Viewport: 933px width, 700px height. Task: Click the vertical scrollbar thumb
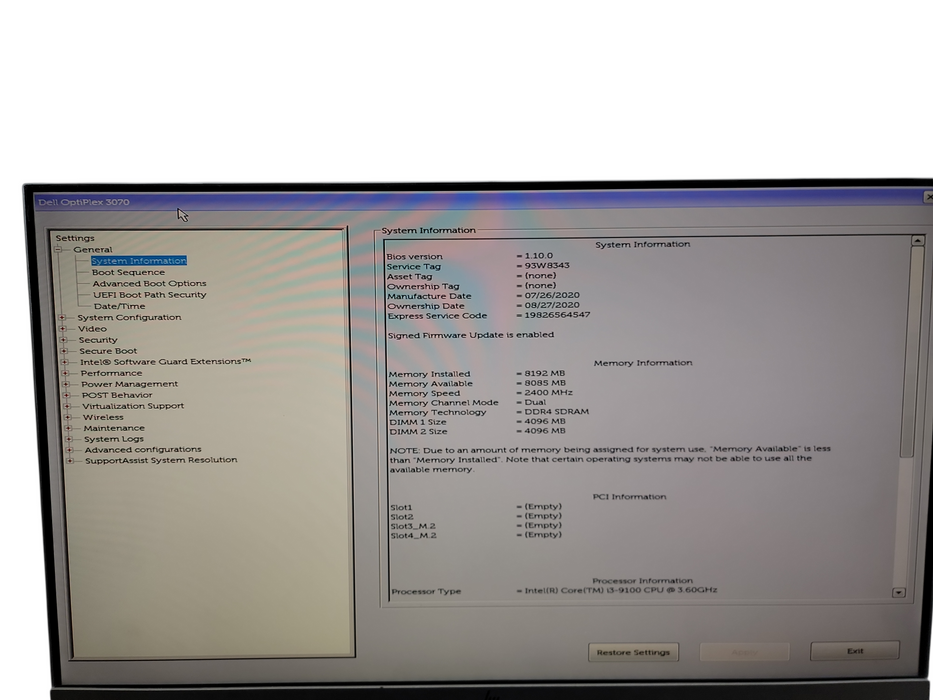[913, 351]
